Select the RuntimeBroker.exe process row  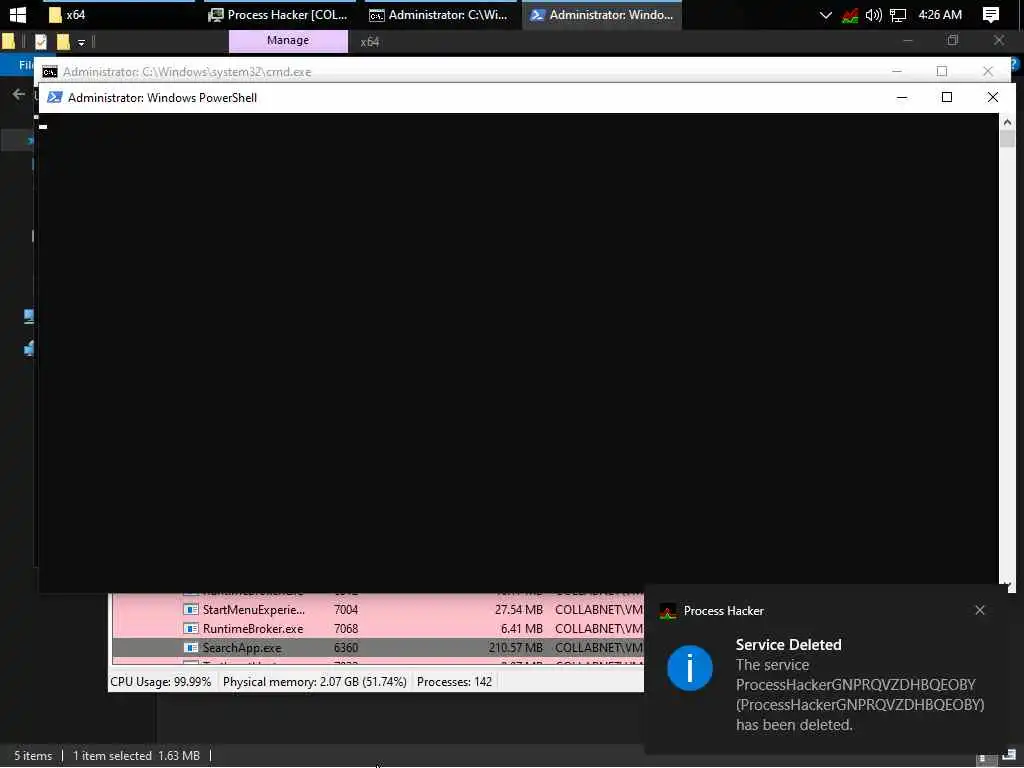pos(377,628)
